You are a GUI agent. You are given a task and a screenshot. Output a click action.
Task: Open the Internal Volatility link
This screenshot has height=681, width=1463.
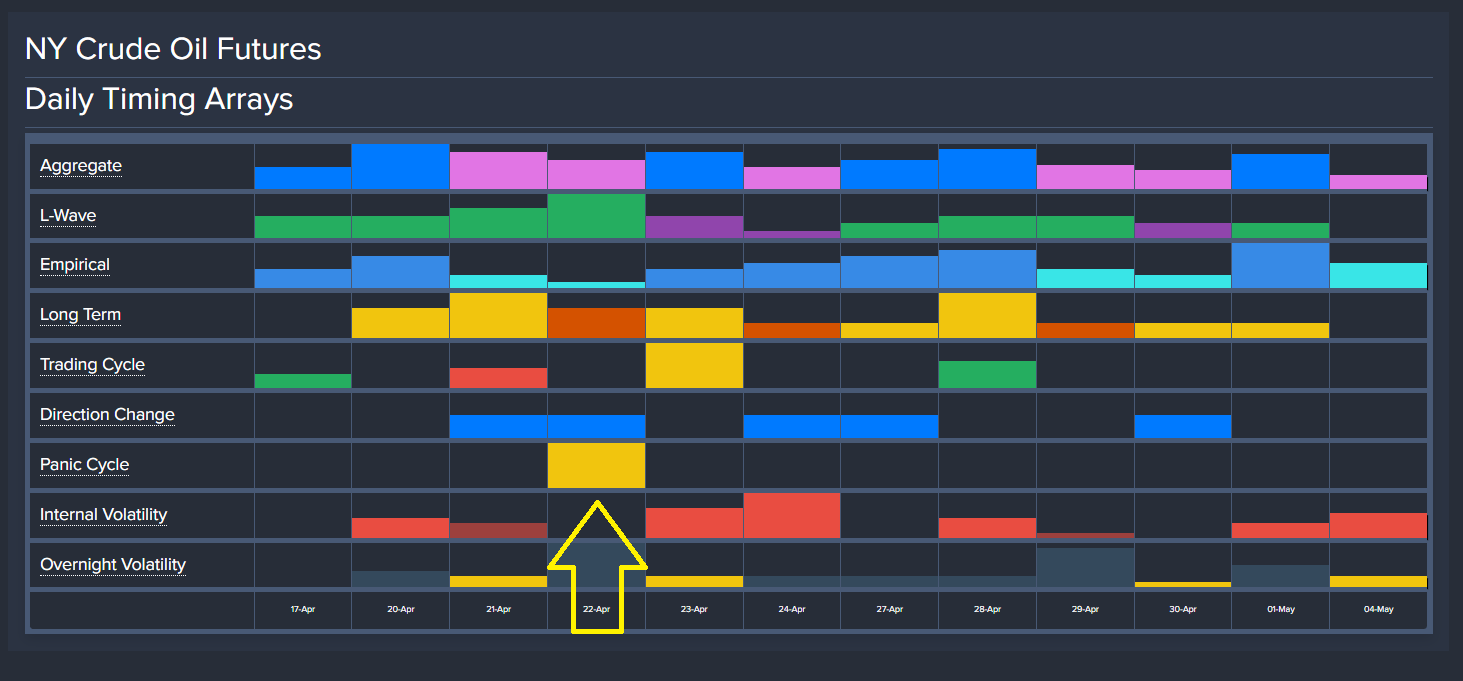(x=103, y=515)
